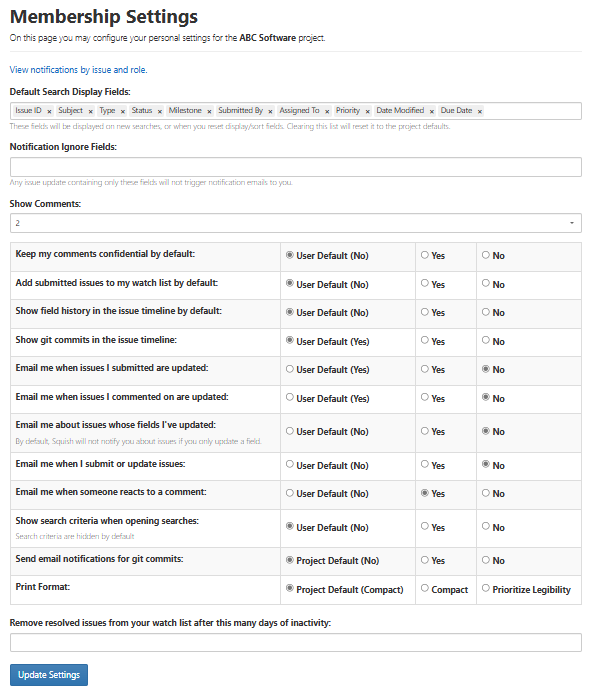
Task: Remove the Date Modified tag
Action: click(x=432, y=112)
